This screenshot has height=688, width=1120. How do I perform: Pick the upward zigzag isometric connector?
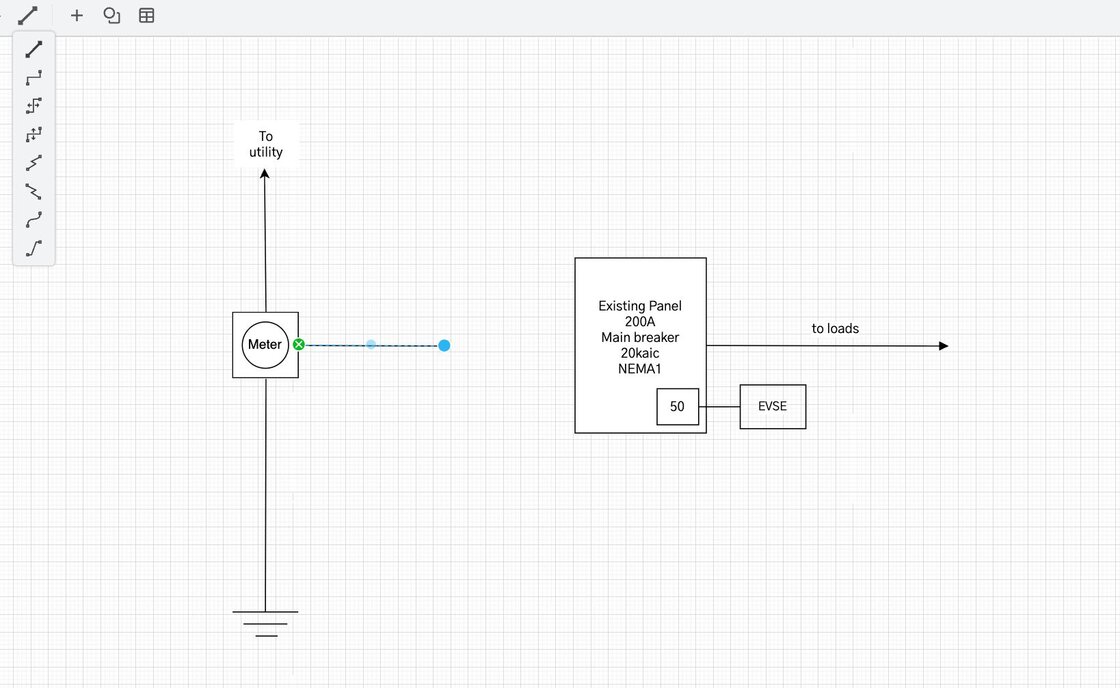(34, 163)
